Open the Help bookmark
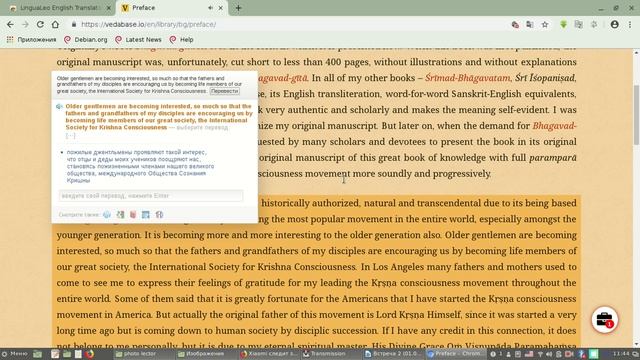The width and height of the screenshot is (640, 360). pyautogui.click(x=182, y=40)
